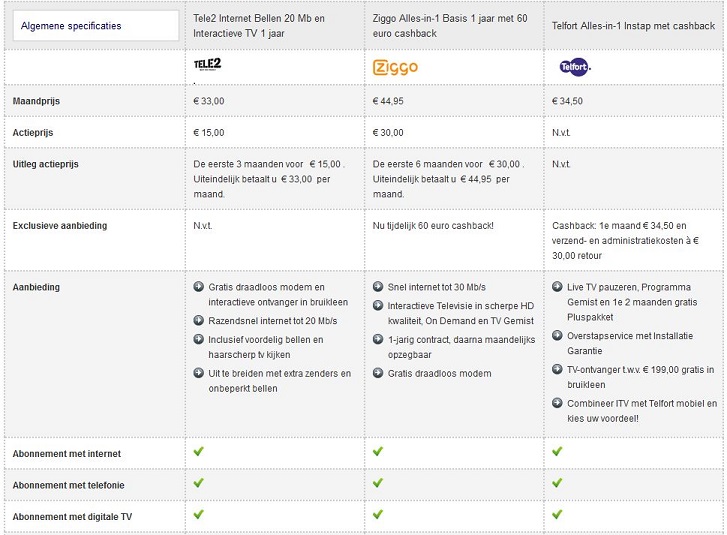Click arrow bullet beside 'Live TV pauzeren'
This screenshot has width=727, height=535.
pos(557,287)
